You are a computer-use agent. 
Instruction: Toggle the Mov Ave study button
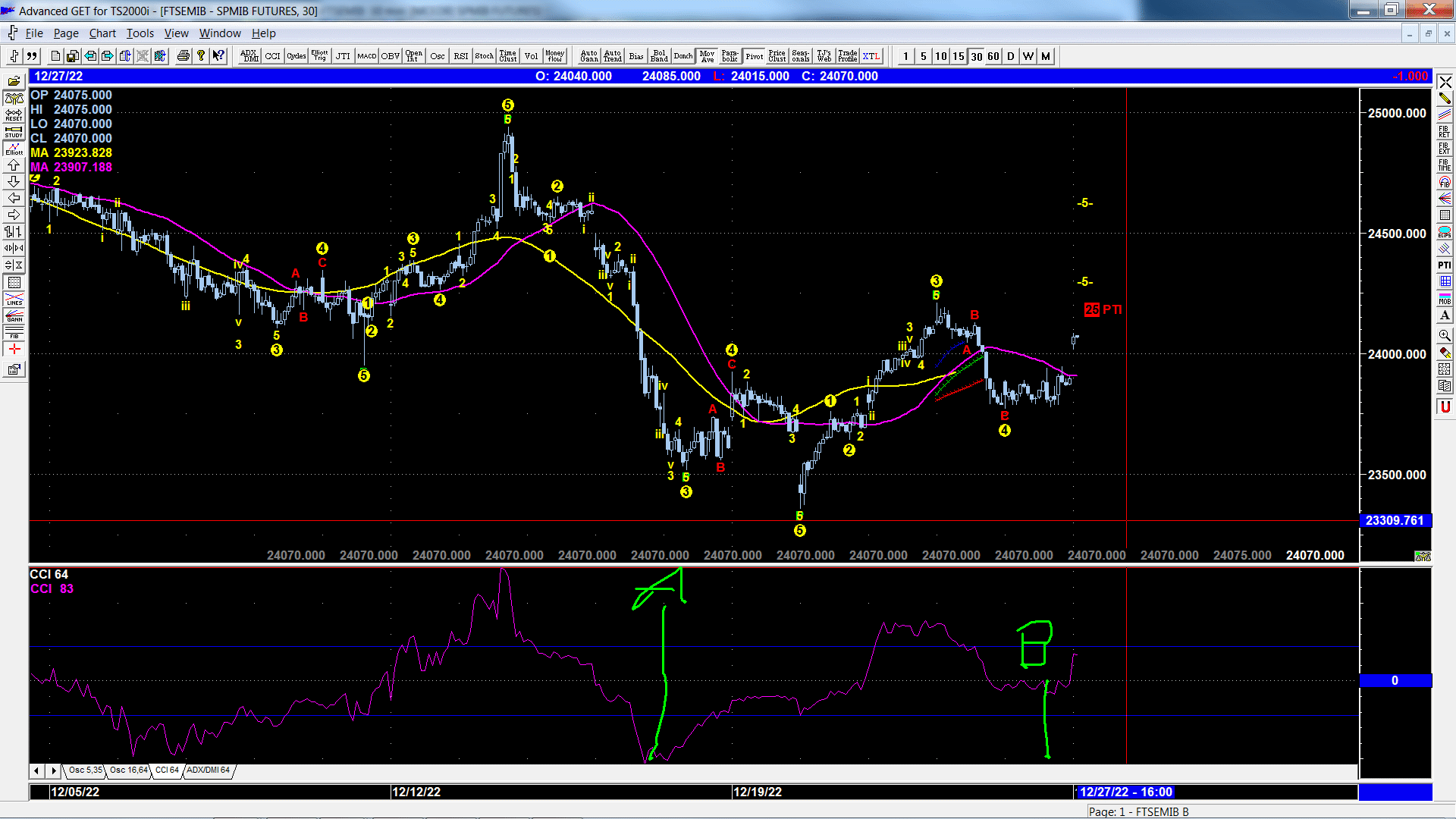click(x=708, y=56)
